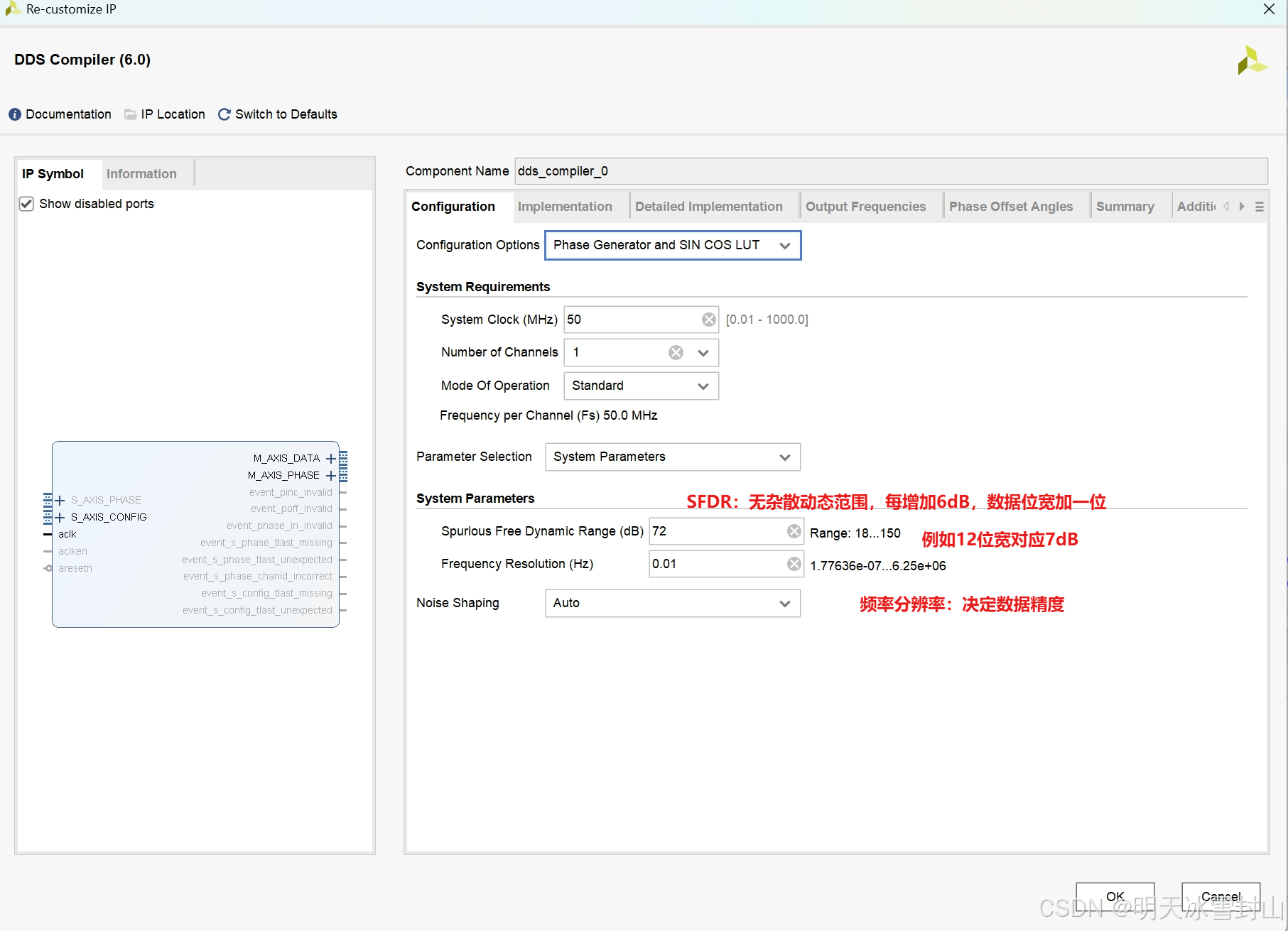Clear the Frequency Resolution value
The image size is (1288, 931).
tap(794, 564)
